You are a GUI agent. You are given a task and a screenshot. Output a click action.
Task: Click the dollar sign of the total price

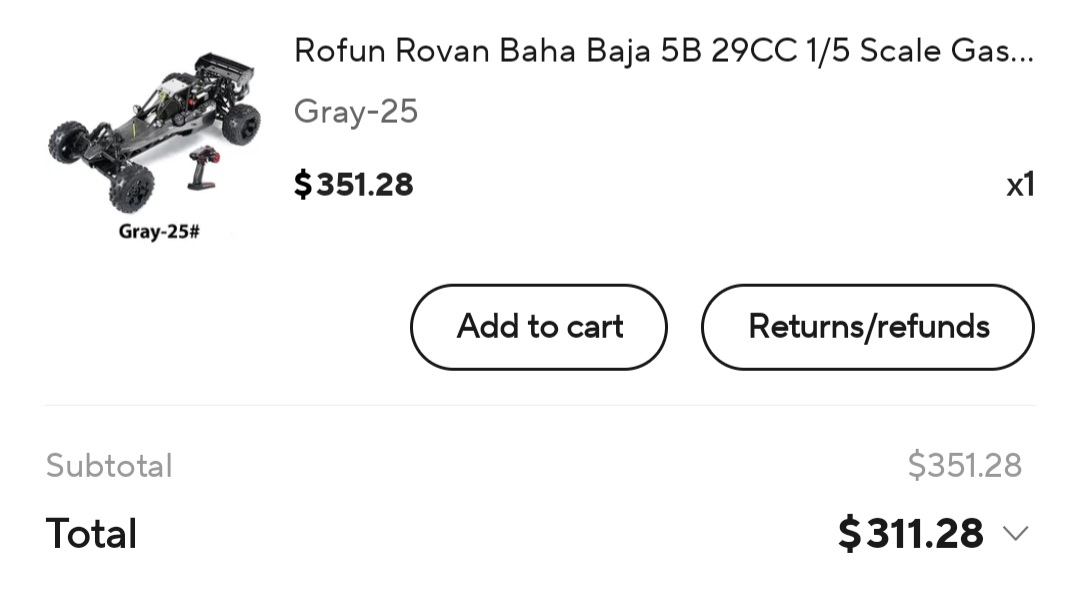point(849,533)
